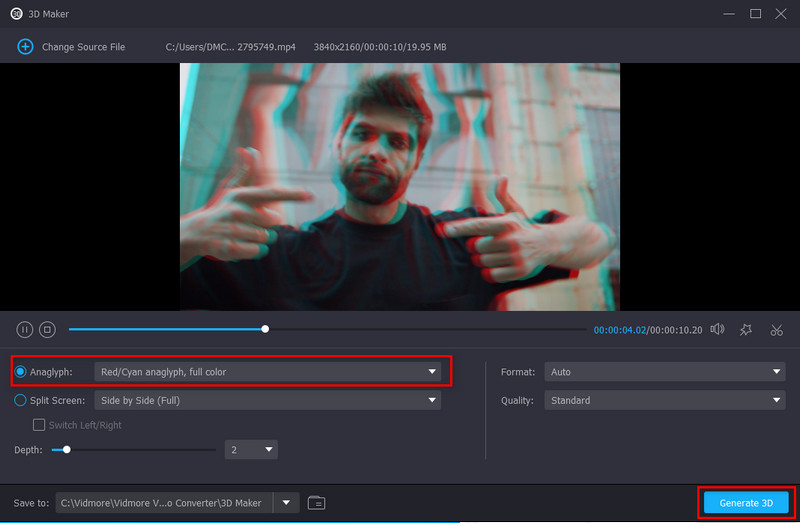This screenshot has width=800, height=523.
Task: Pause the video preview playback
Action: pyautogui.click(x=25, y=329)
